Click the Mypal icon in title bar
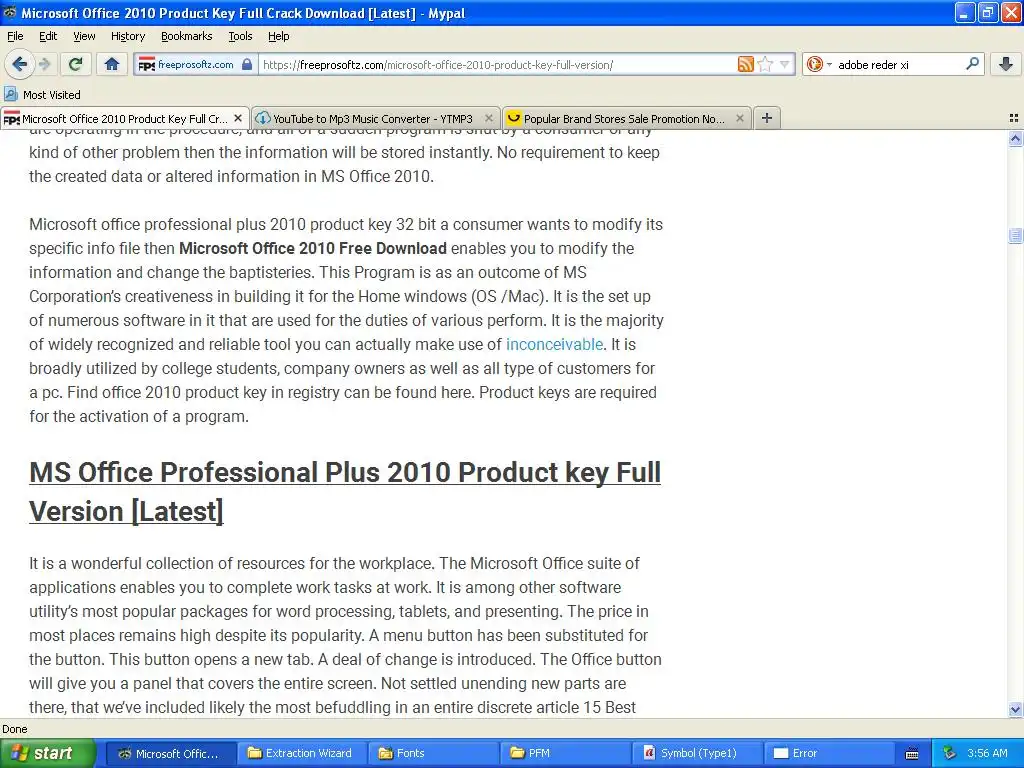The width and height of the screenshot is (1024, 768). pyautogui.click(x=10, y=12)
